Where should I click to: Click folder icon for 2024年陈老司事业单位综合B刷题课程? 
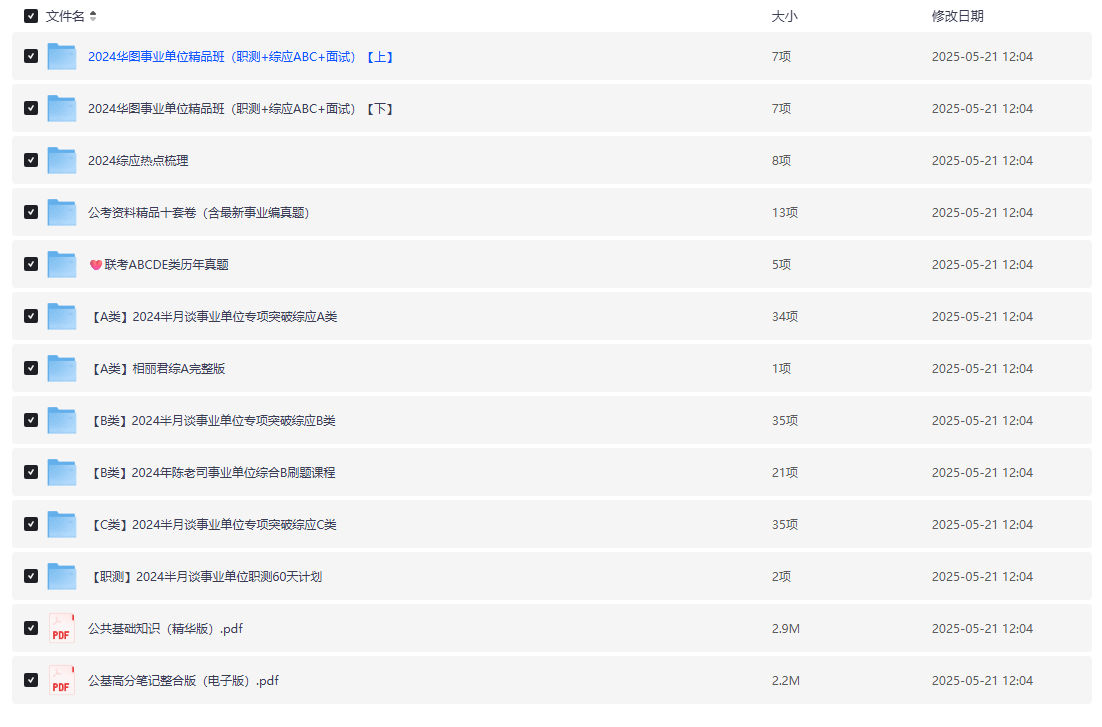62,472
